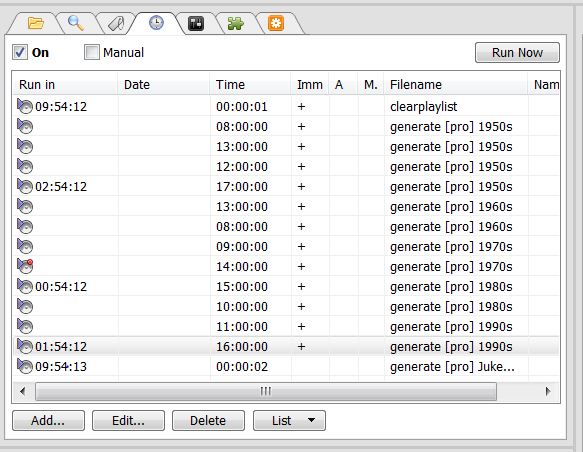Uncheck the On checkbox
This screenshot has height=452, width=583.
20,52
